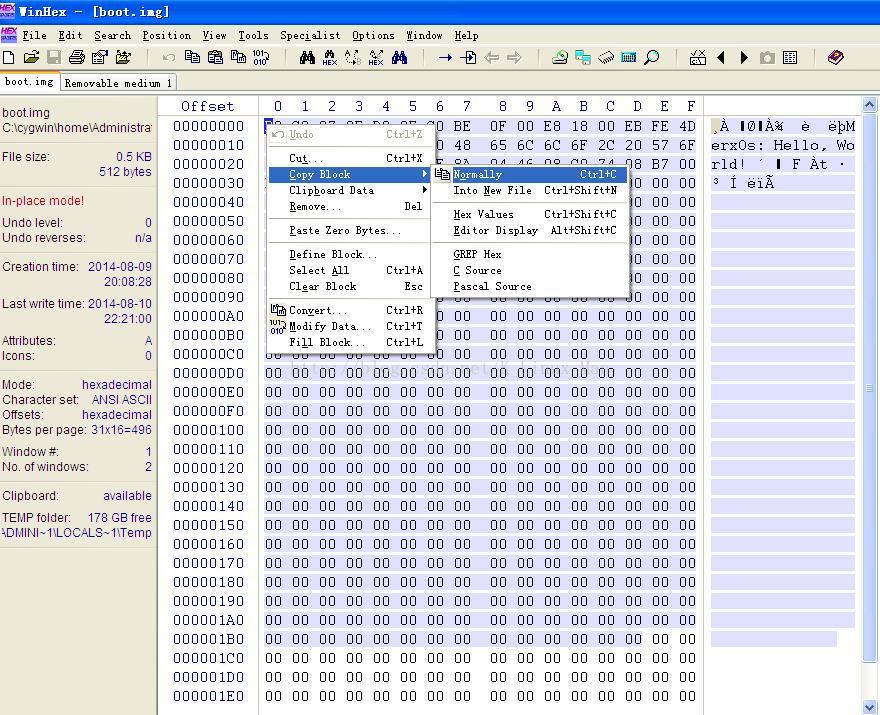Click the Open RAM chip icon
This screenshot has height=715, width=880.
point(606,57)
